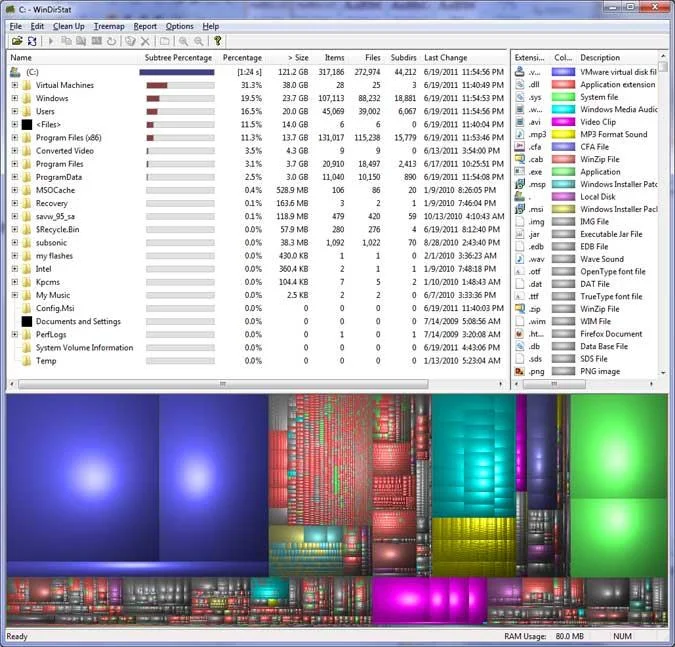Click the large green block in treemap
This screenshot has width=675, height=647.
[619, 446]
